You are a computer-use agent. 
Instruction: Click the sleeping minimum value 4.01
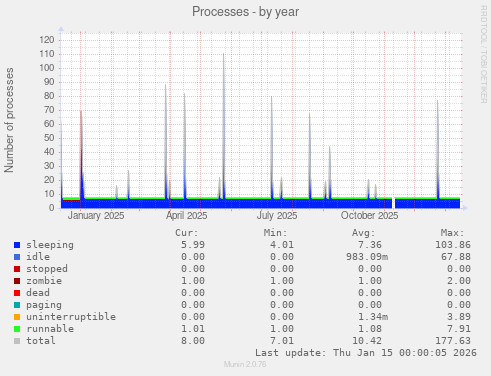[x=282, y=245]
